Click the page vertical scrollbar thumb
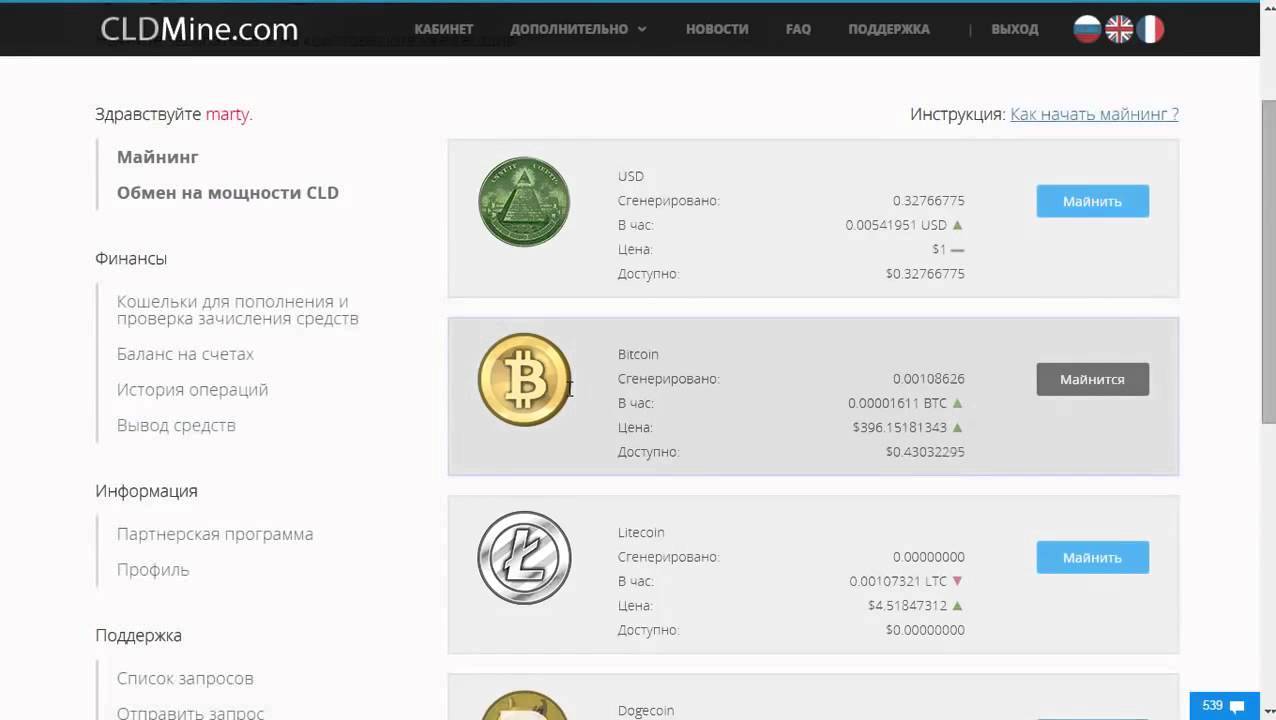This screenshot has height=720, width=1276. pos(1268,262)
